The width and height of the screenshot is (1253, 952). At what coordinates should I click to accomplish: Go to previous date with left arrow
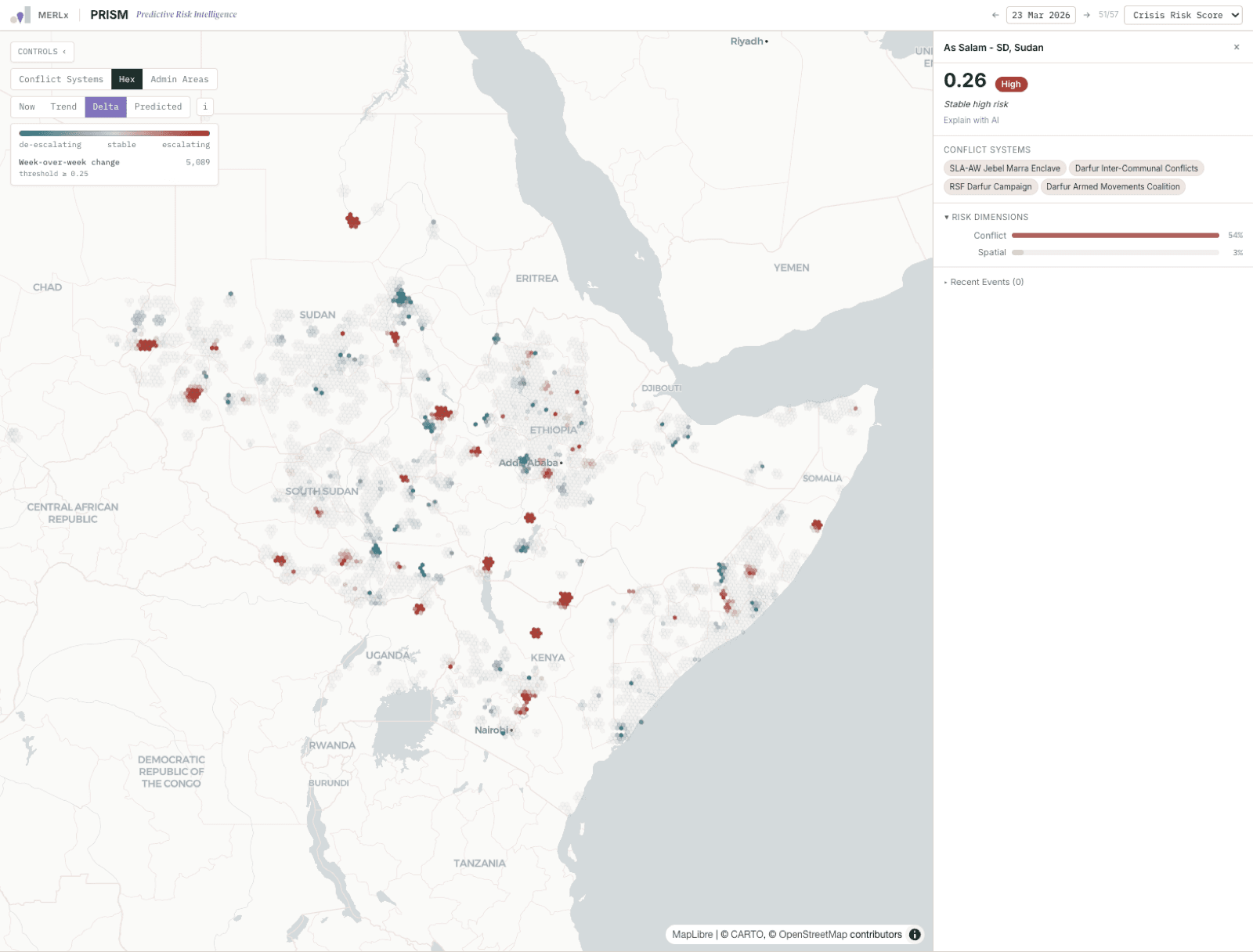click(995, 15)
